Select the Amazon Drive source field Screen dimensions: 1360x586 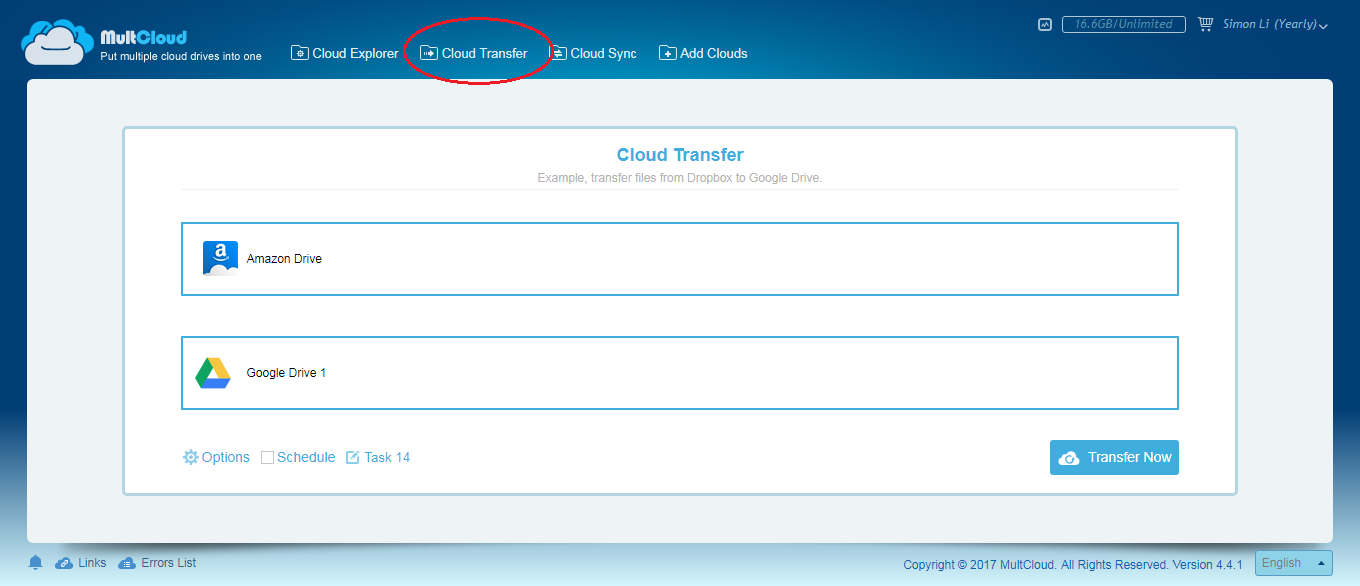680,259
